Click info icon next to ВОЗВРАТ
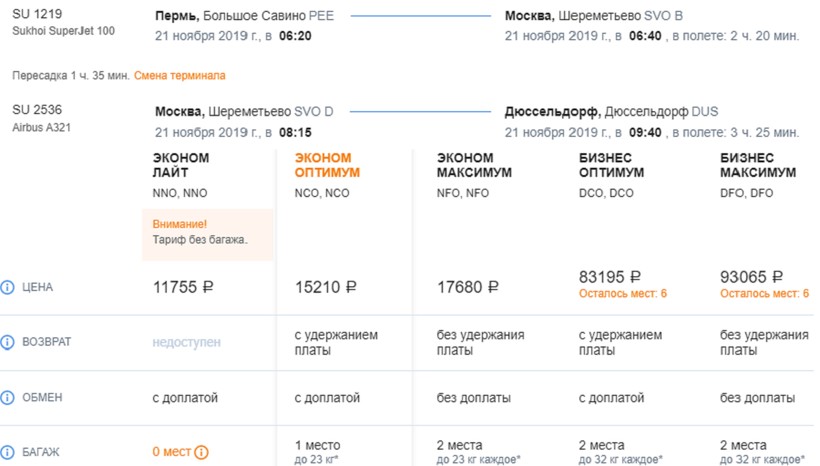 (x=8, y=343)
